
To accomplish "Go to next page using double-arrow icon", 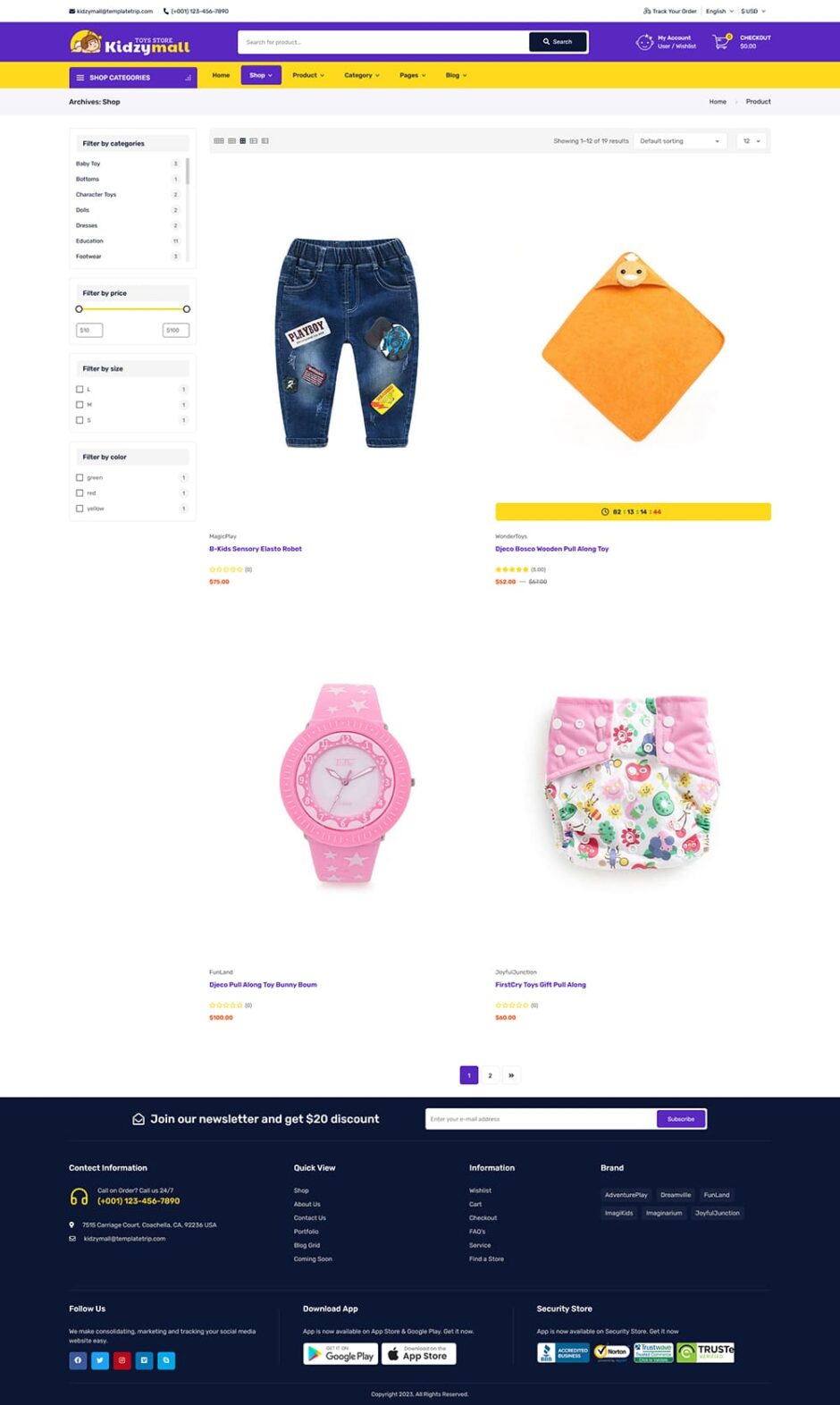I will (x=511, y=1075).
